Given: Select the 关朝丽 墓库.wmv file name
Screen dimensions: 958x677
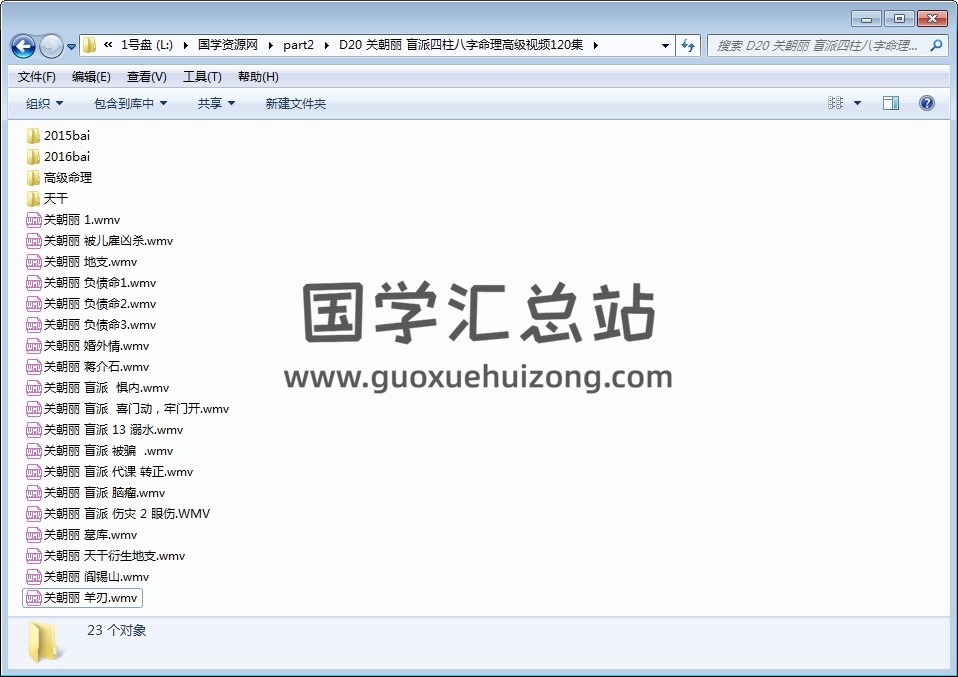Looking at the screenshot, I should (x=90, y=535).
